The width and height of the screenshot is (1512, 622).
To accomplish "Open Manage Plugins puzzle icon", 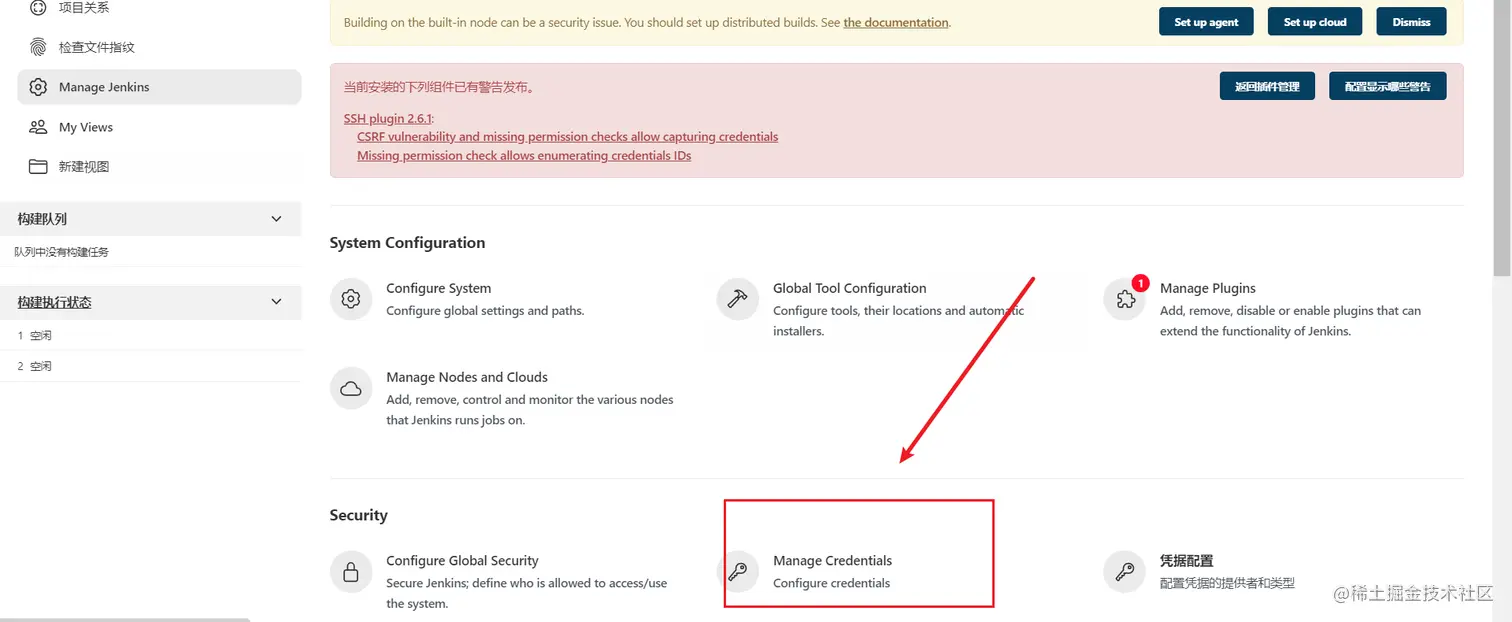I will (x=1125, y=299).
